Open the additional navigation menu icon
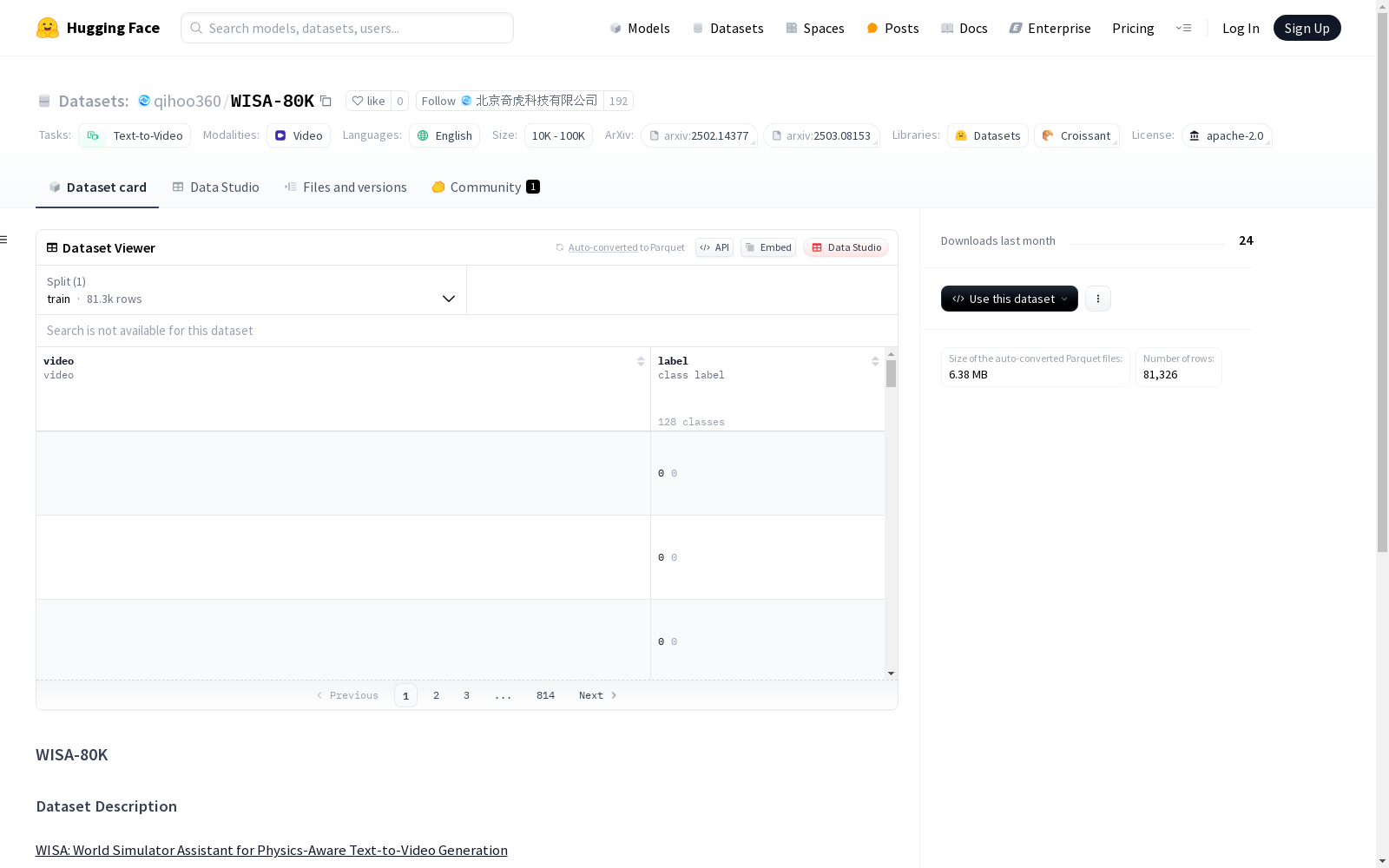Image resolution: width=1389 pixels, height=868 pixels. (x=1184, y=28)
